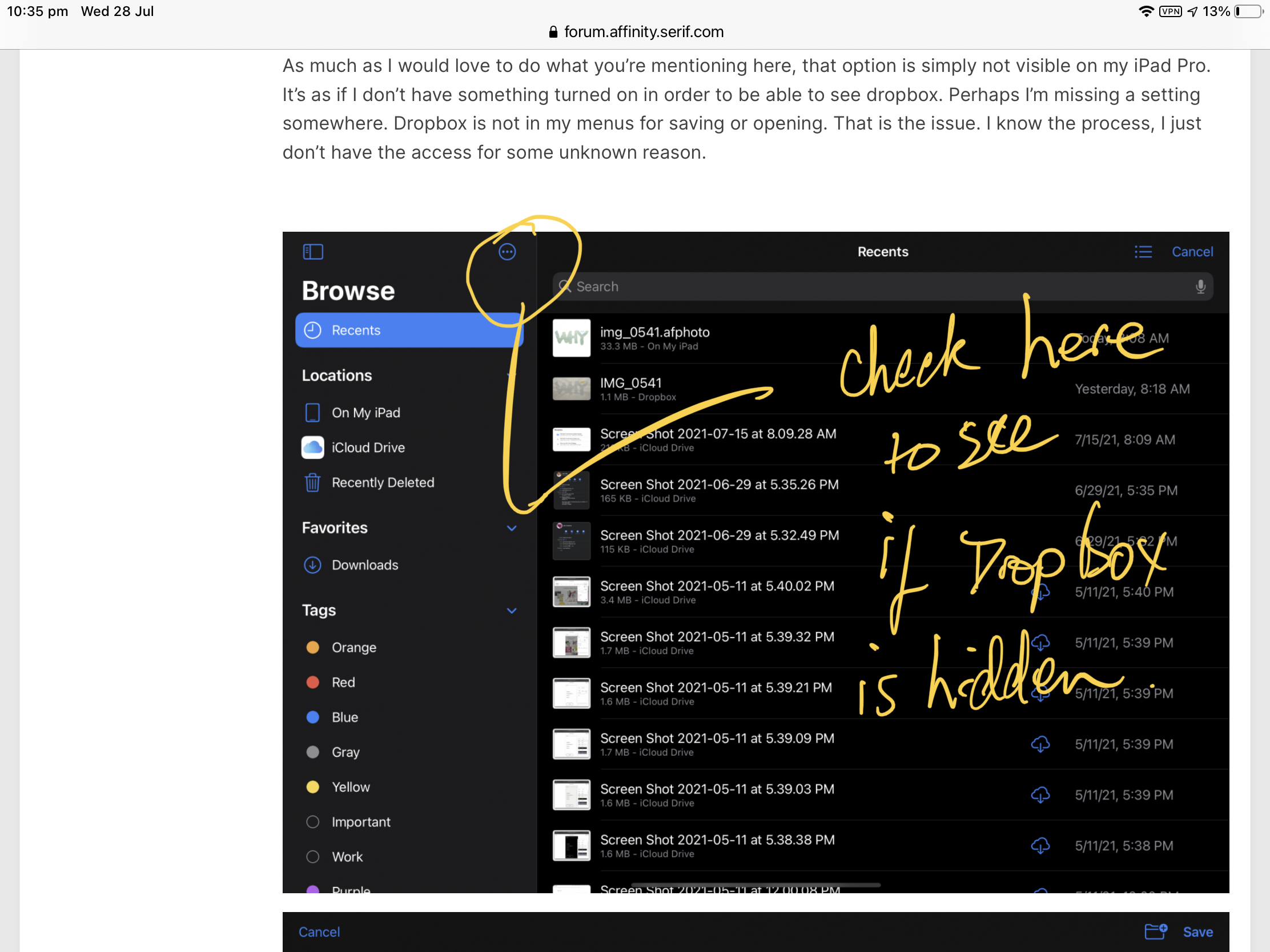The height and width of the screenshot is (952, 1270).
Task: Click the magnifying glass search icon
Action: coord(565,286)
